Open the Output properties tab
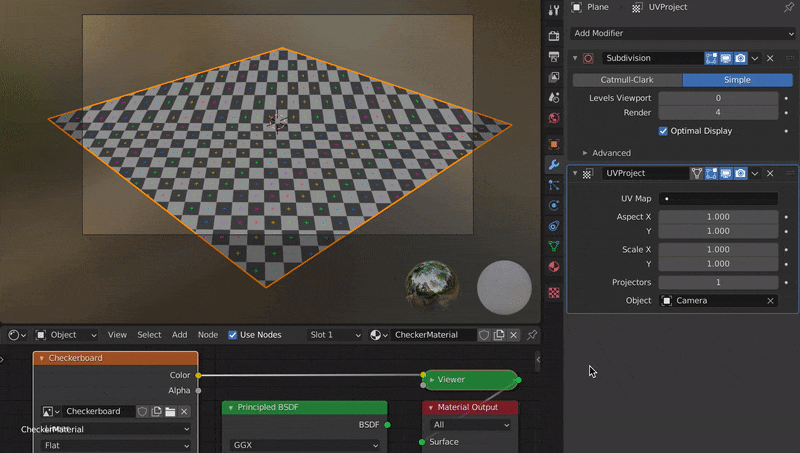 coord(554,56)
